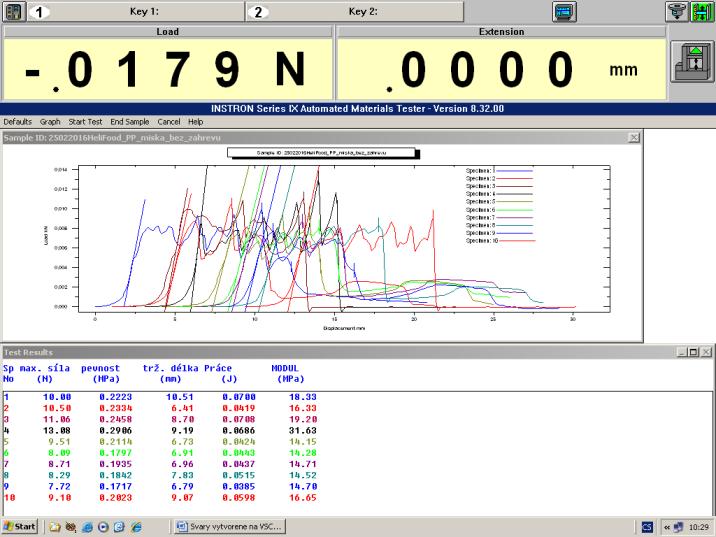Click the taskbar clock 10:29
This screenshot has width=716, height=537.
pyautogui.click(x=699, y=527)
